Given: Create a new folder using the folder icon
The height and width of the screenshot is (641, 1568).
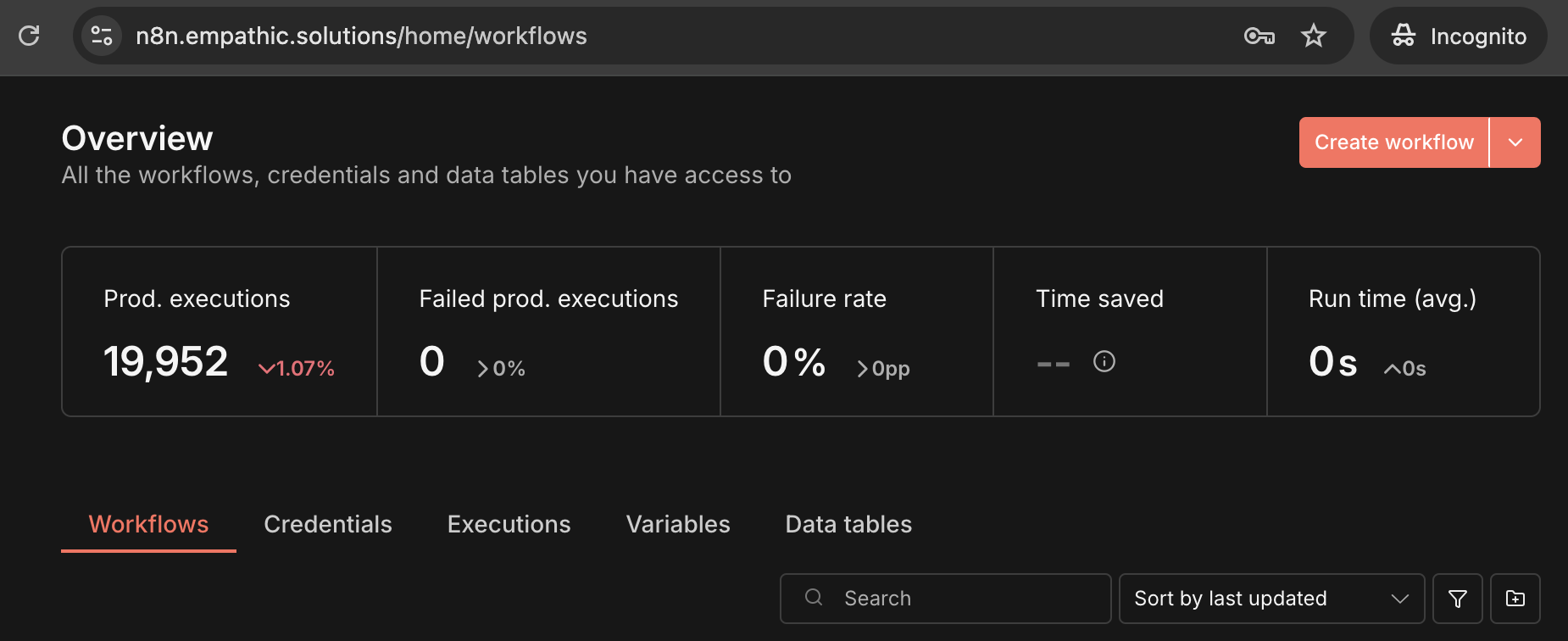Looking at the screenshot, I should tap(1515, 598).
